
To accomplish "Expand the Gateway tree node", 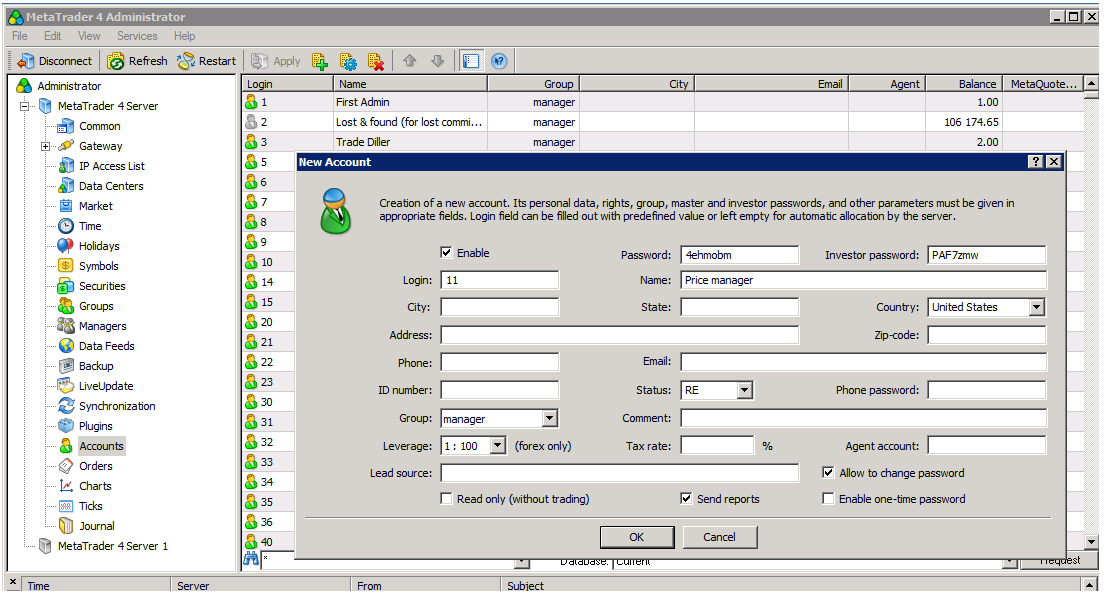I will (x=45, y=146).
